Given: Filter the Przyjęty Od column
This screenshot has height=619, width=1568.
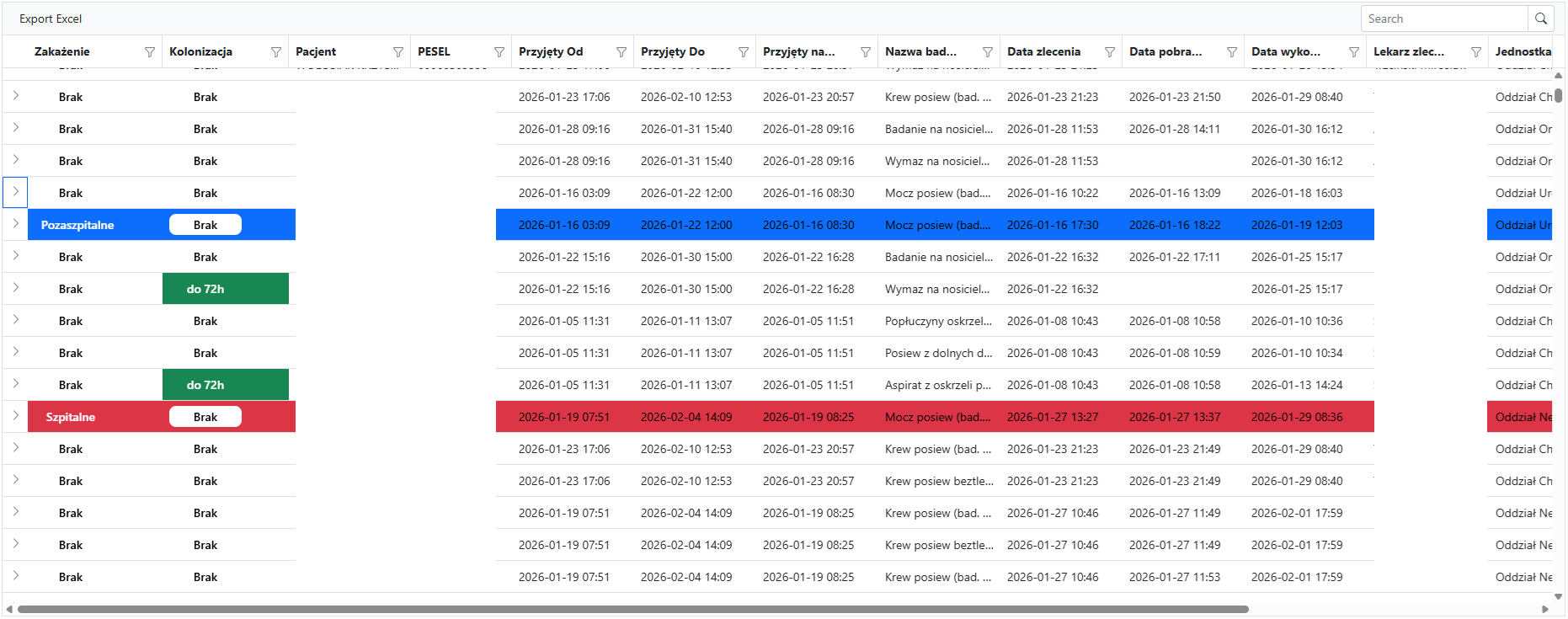Looking at the screenshot, I should coord(621,52).
